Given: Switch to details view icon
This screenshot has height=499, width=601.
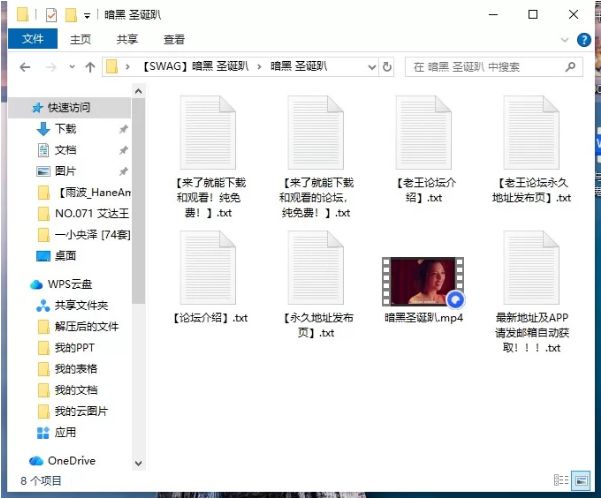Looking at the screenshot, I should [561, 480].
